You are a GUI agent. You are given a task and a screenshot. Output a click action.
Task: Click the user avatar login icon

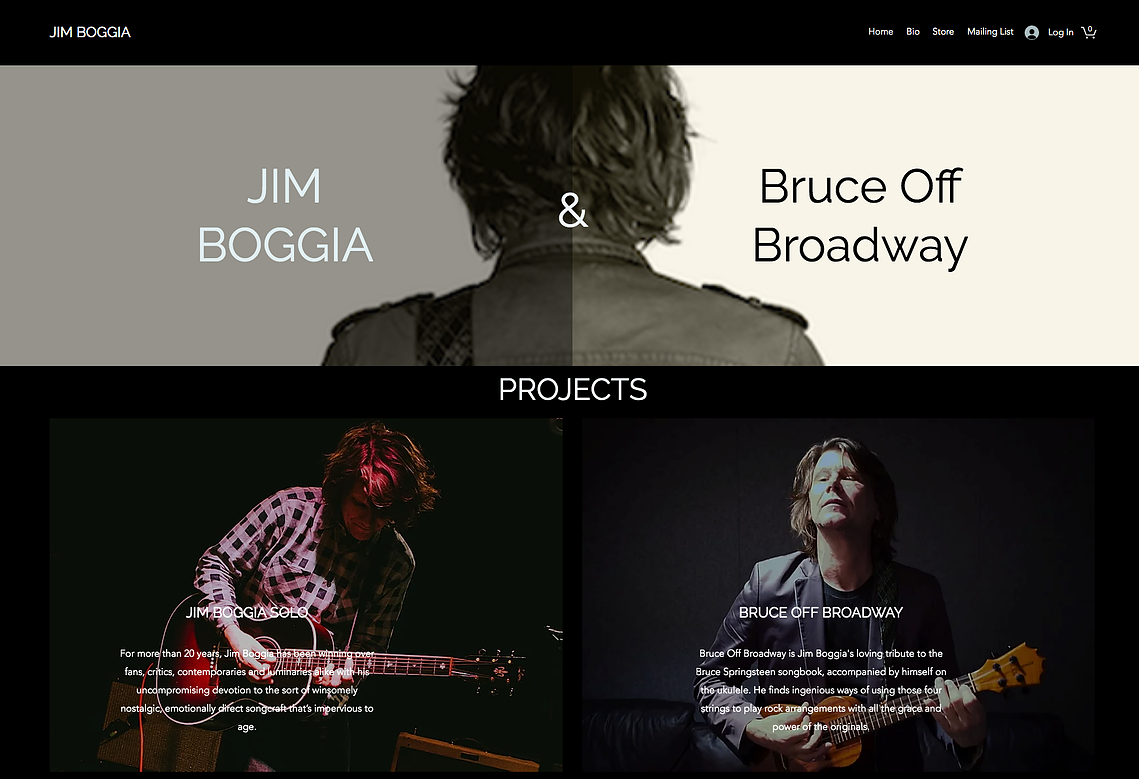1031,33
